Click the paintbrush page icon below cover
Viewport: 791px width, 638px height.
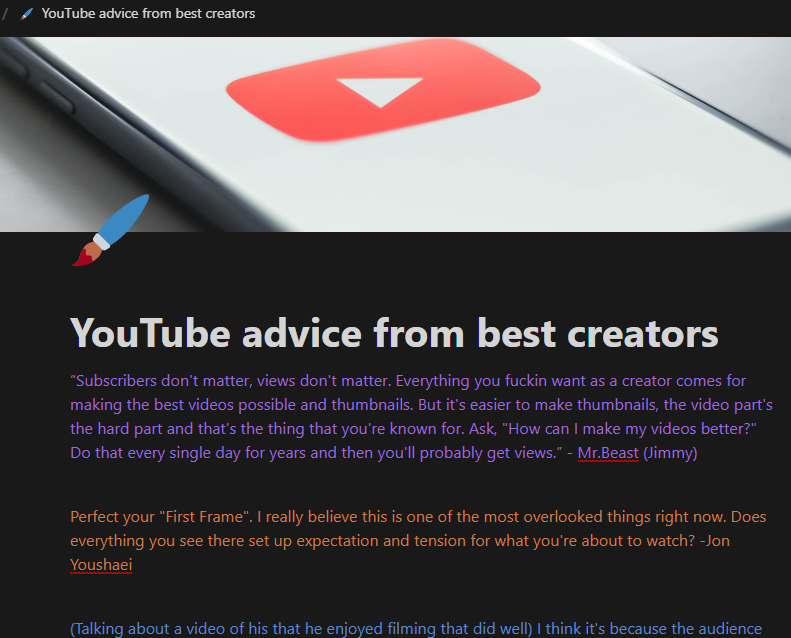(x=110, y=230)
